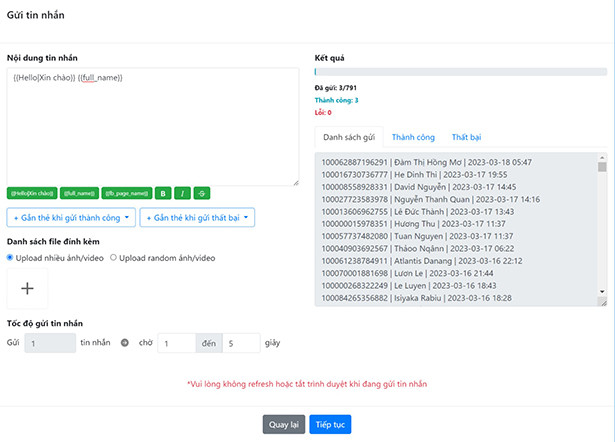
Task: Click the scroll-down arrow of the recipient list
Action: [602, 291]
